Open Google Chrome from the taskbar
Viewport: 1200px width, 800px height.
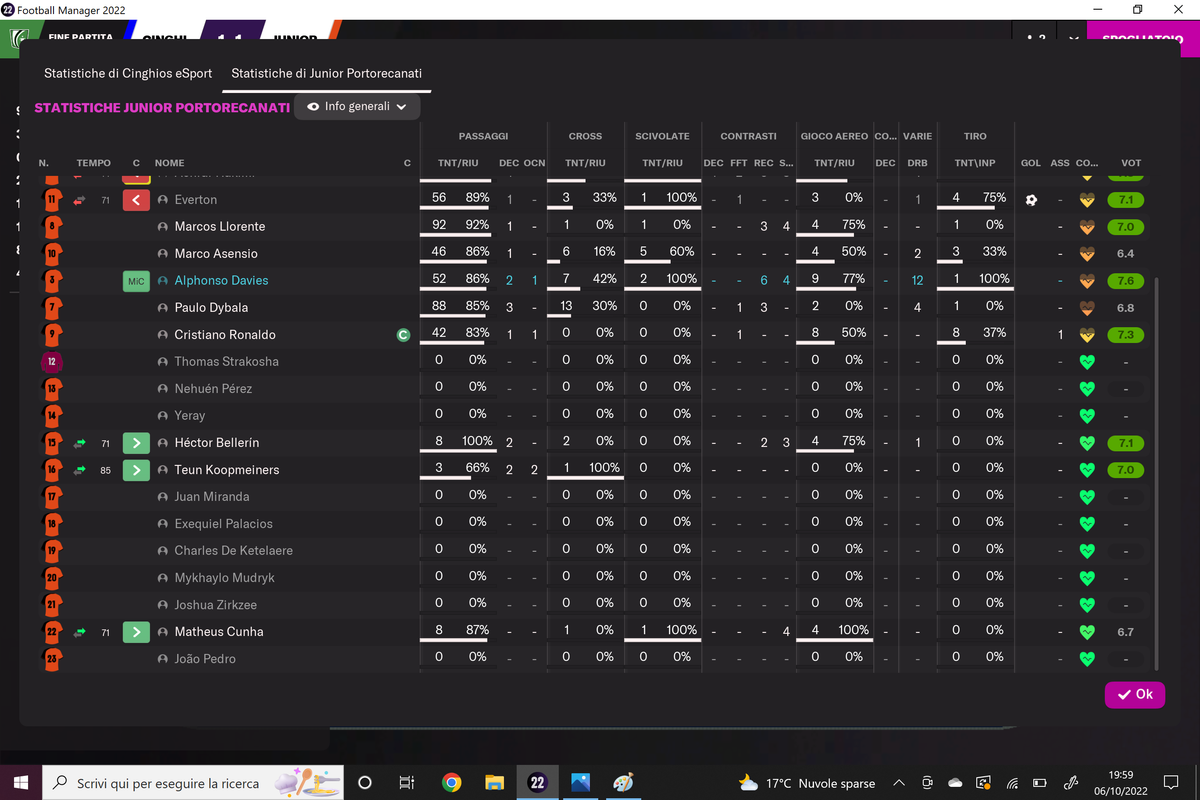pyautogui.click(x=451, y=783)
